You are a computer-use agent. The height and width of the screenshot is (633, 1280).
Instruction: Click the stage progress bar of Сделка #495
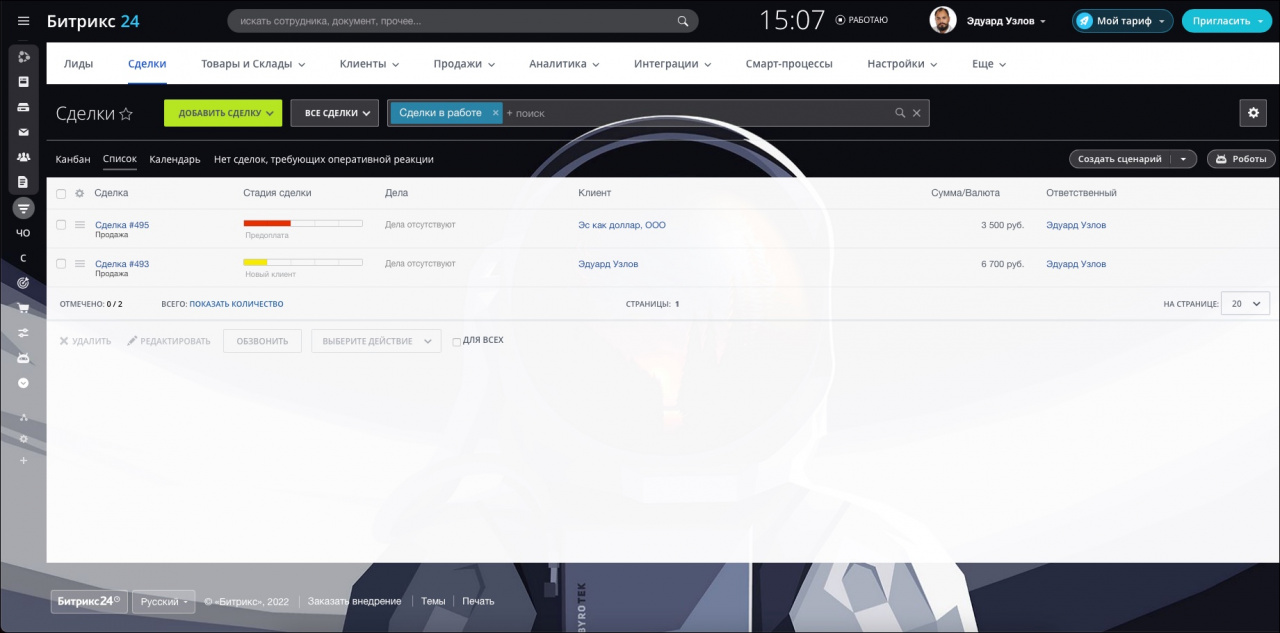click(x=302, y=223)
